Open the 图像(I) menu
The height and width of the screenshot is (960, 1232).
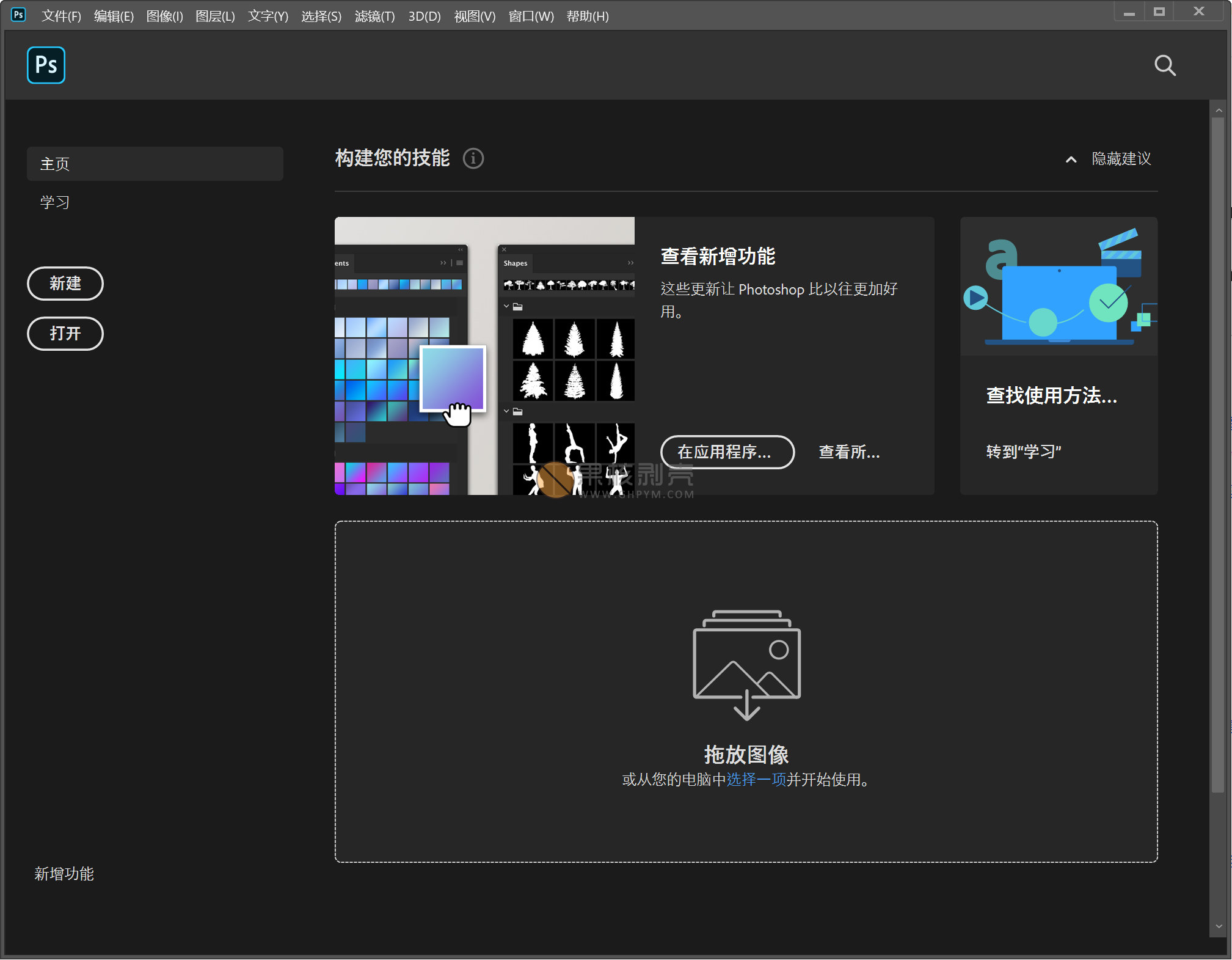click(x=165, y=16)
